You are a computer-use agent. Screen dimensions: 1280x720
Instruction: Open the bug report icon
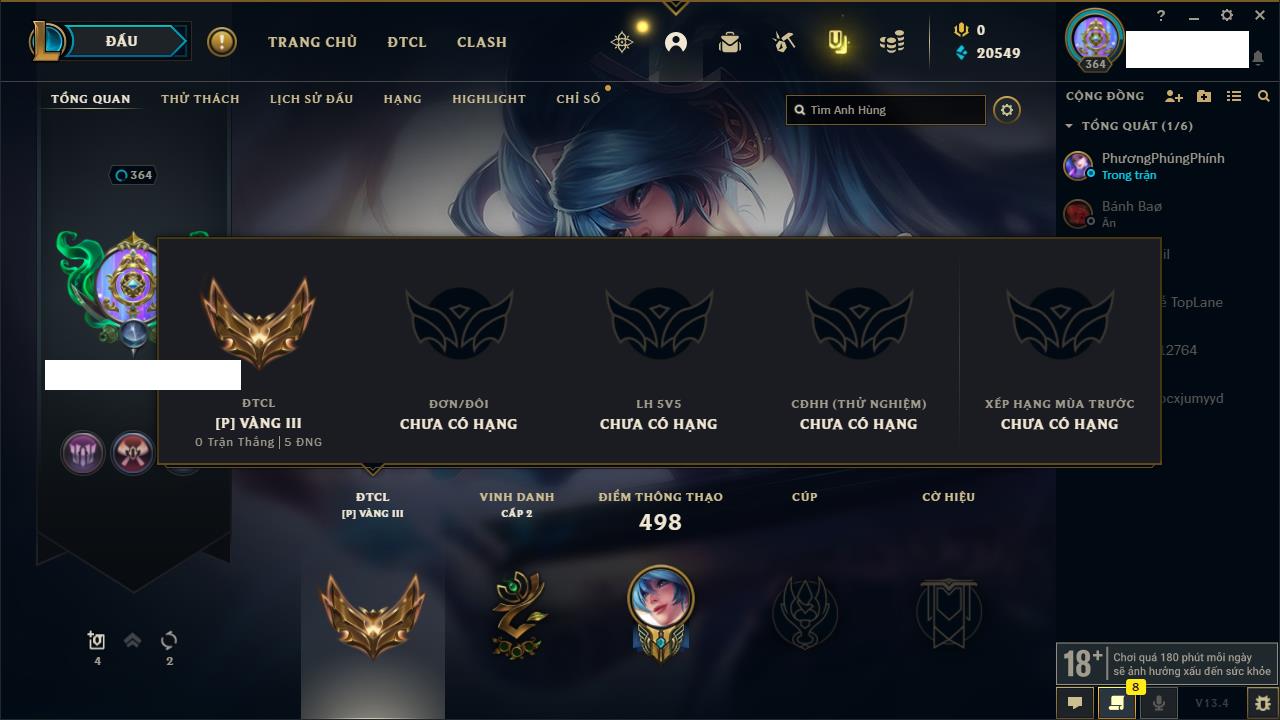click(x=1262, y=703)
